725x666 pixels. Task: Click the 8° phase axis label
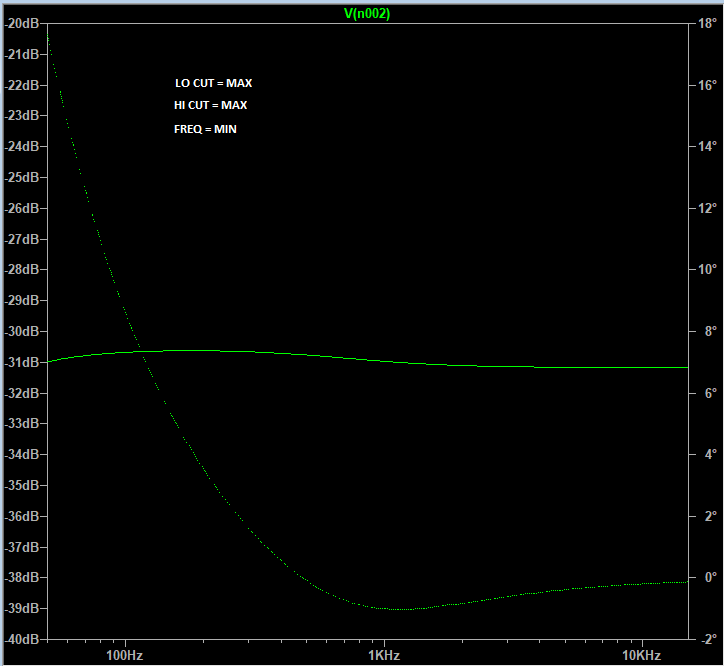click(711, 332)
